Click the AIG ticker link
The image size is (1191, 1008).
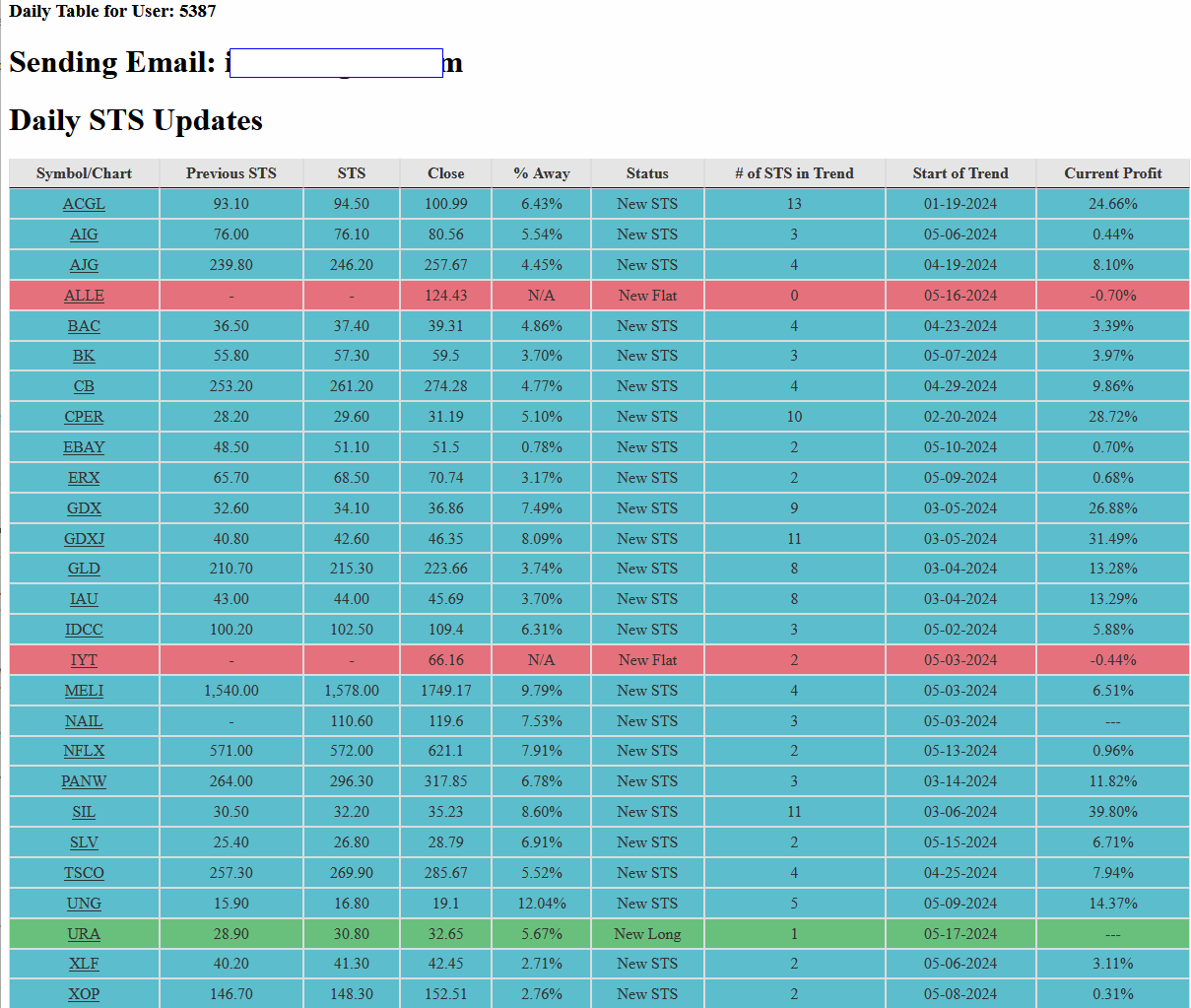point(84,235)
